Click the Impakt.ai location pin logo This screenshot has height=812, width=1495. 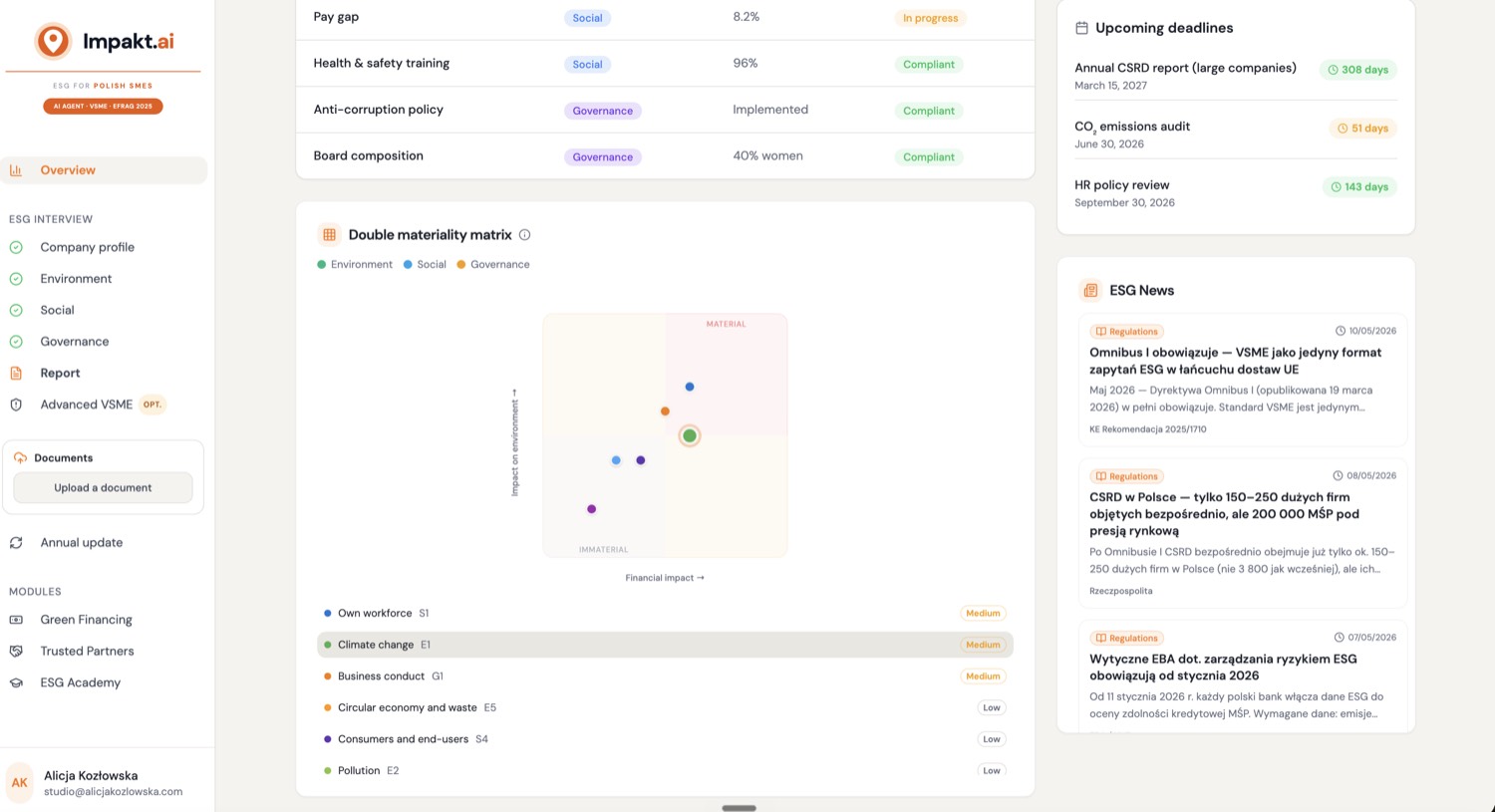coord(53,42)
